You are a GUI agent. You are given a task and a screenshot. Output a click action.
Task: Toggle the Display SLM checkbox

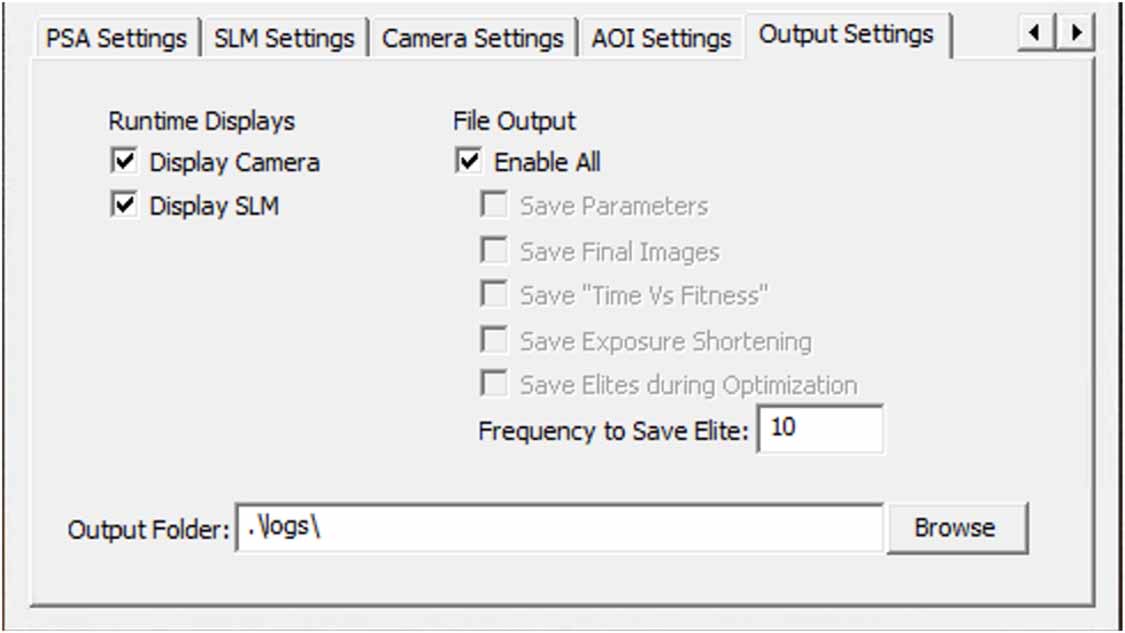pyautogui.click(x=124, y=206)
